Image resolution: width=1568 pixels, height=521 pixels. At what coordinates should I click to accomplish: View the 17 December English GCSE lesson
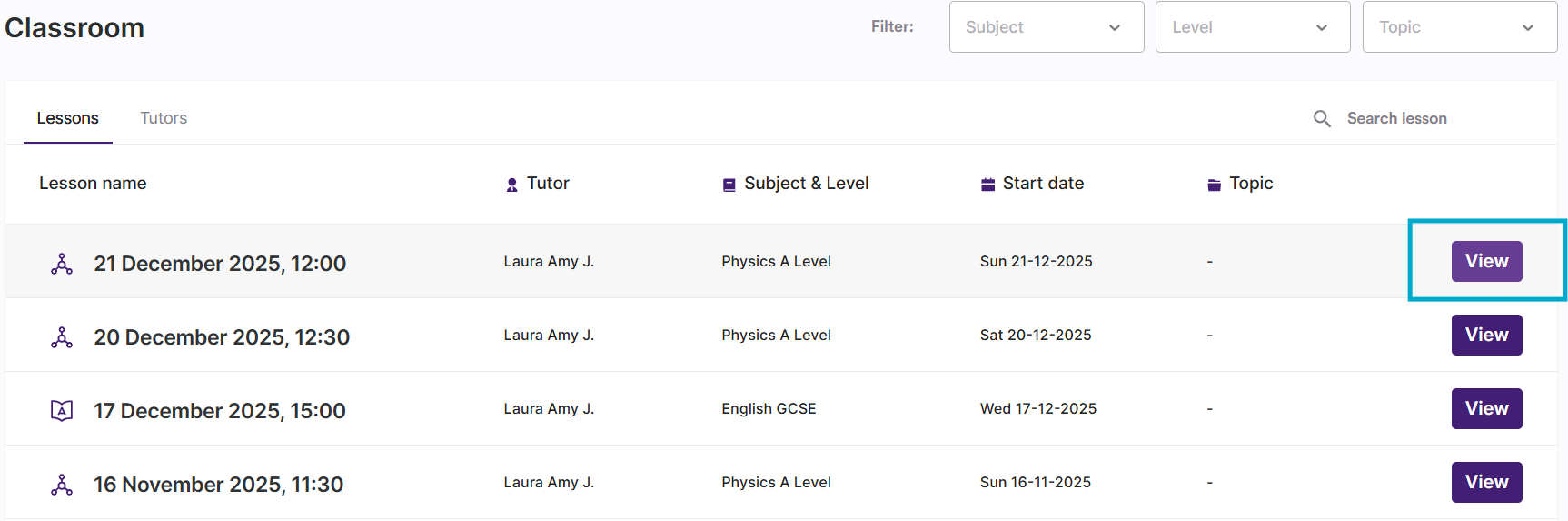[x=1486, y=408]
